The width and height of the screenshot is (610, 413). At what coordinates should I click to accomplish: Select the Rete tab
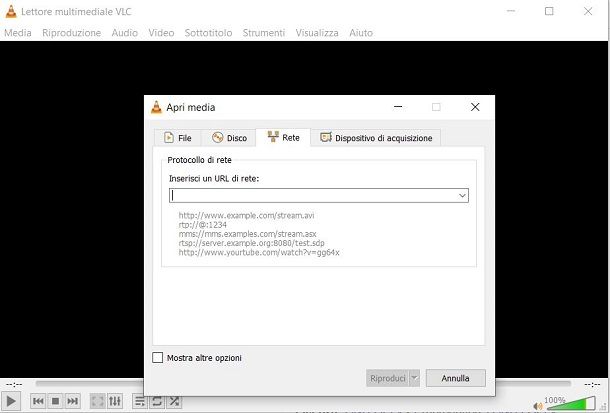(x=283, y=137)
